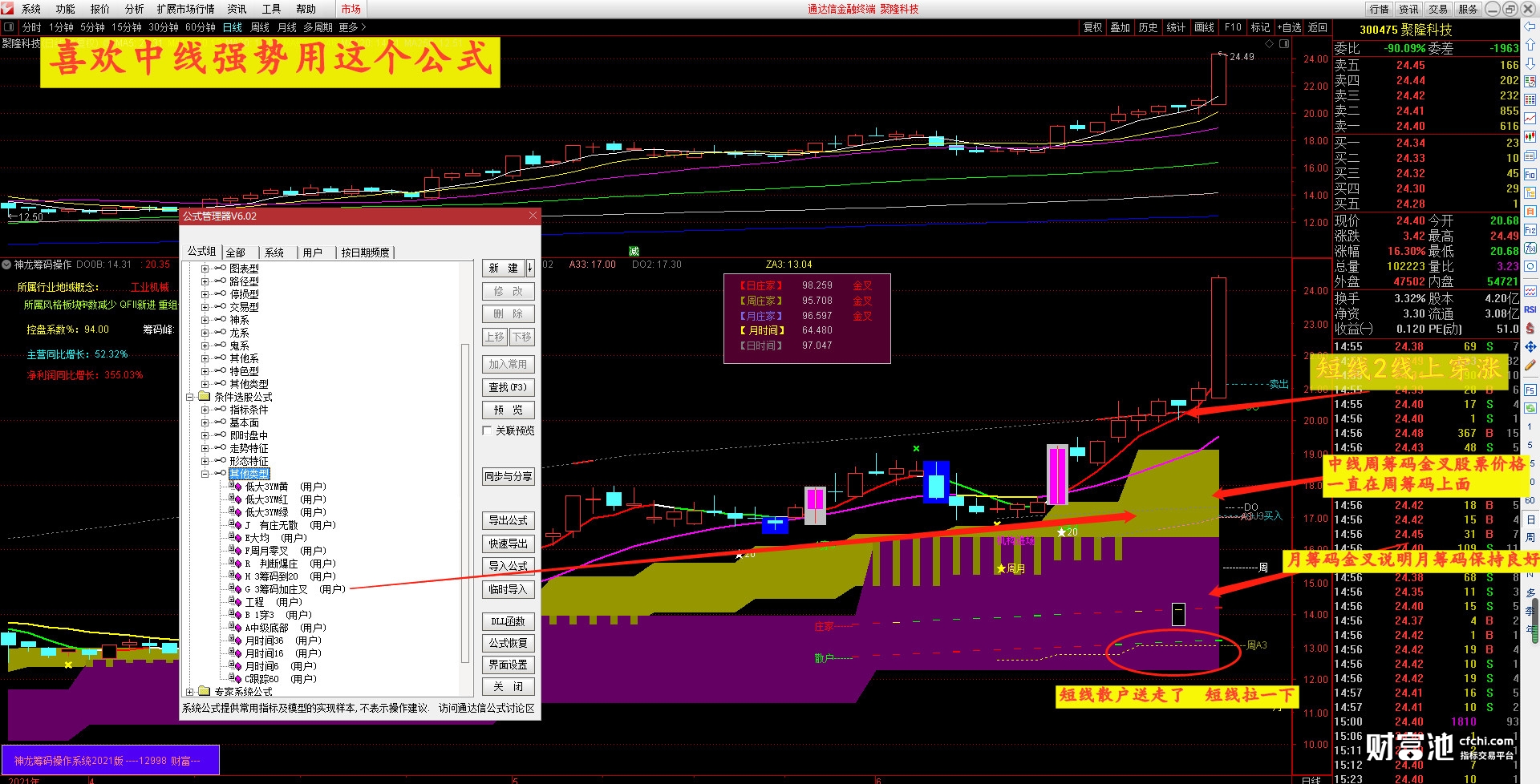The image size is (1540, 784).
Task: Collapse the 条件选股公式 folder
Action: 190,397
